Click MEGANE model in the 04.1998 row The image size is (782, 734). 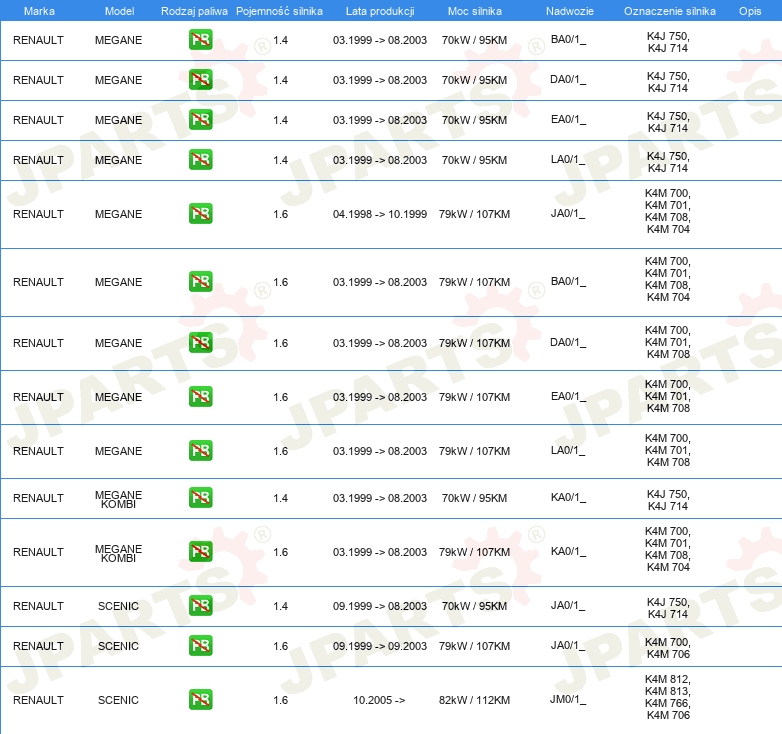[118, 214]
